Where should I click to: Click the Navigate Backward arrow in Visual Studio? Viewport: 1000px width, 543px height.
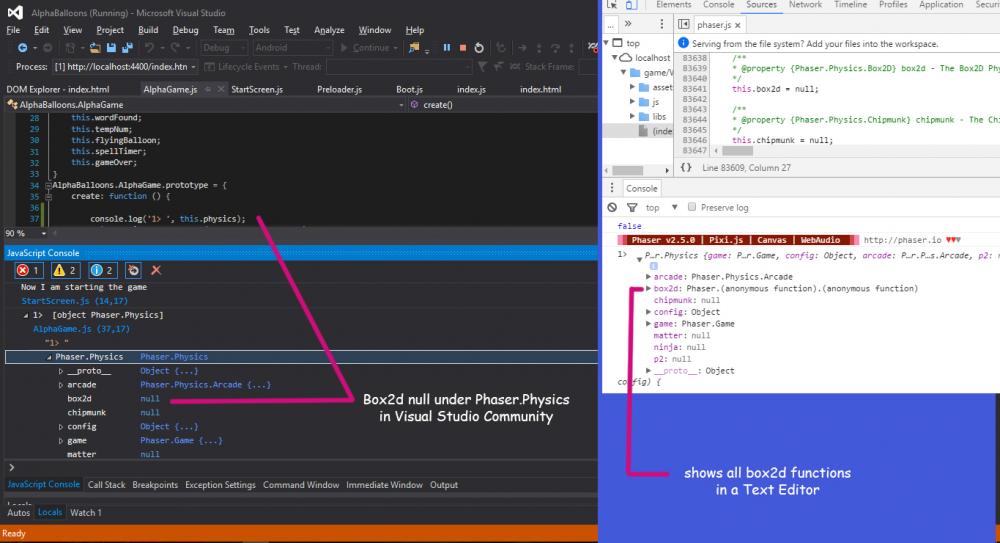(x=22, y=48)
